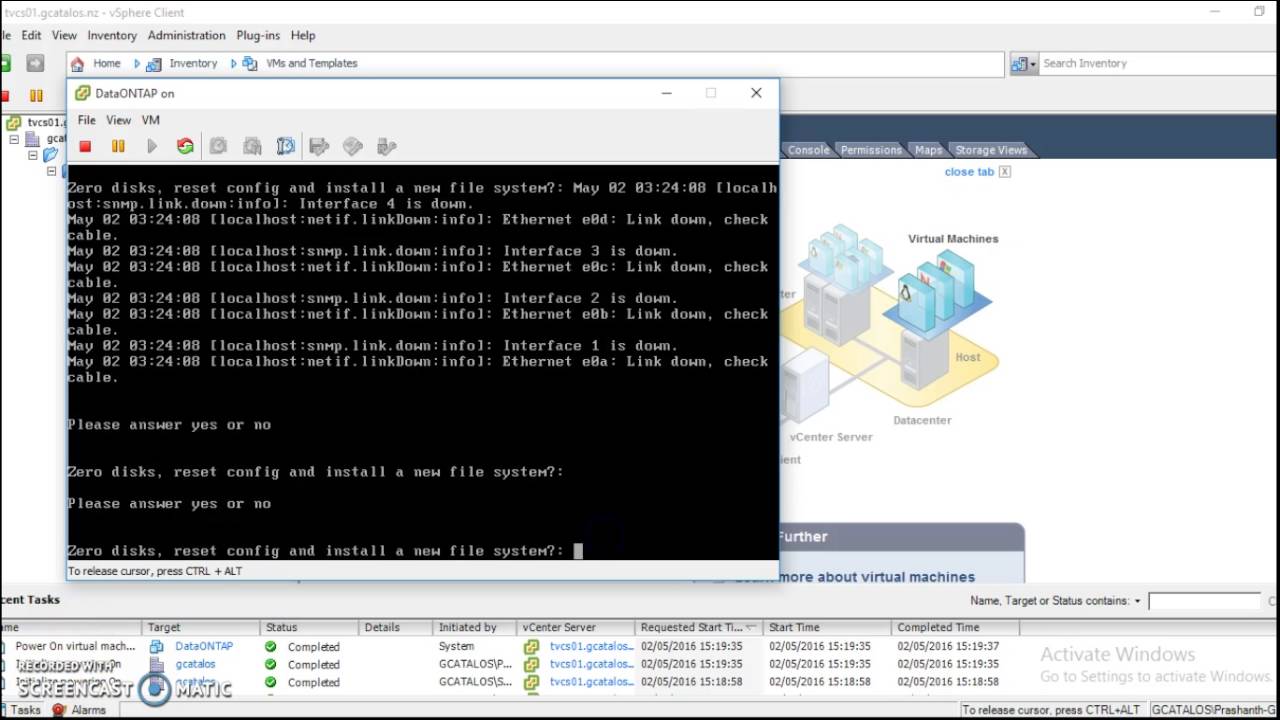Viewport: 1280px width, 720px height.
Task: Click into the Search Inventory field
Action: (x=1156, y=63)
